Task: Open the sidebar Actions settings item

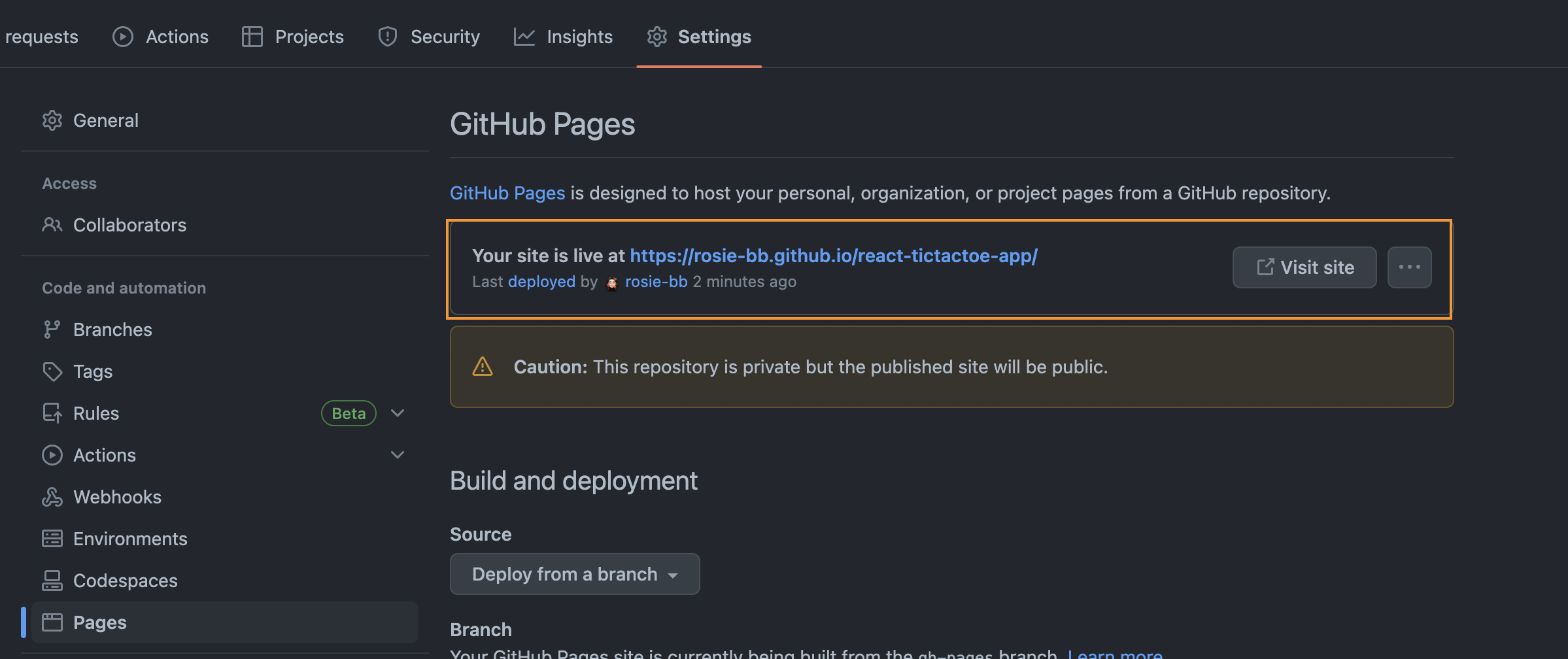Action: point(225,455)
